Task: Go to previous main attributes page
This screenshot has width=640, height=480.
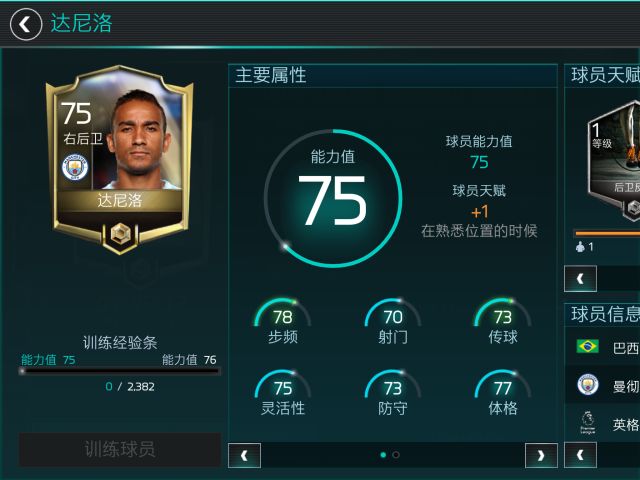Action: coord(244,455)
